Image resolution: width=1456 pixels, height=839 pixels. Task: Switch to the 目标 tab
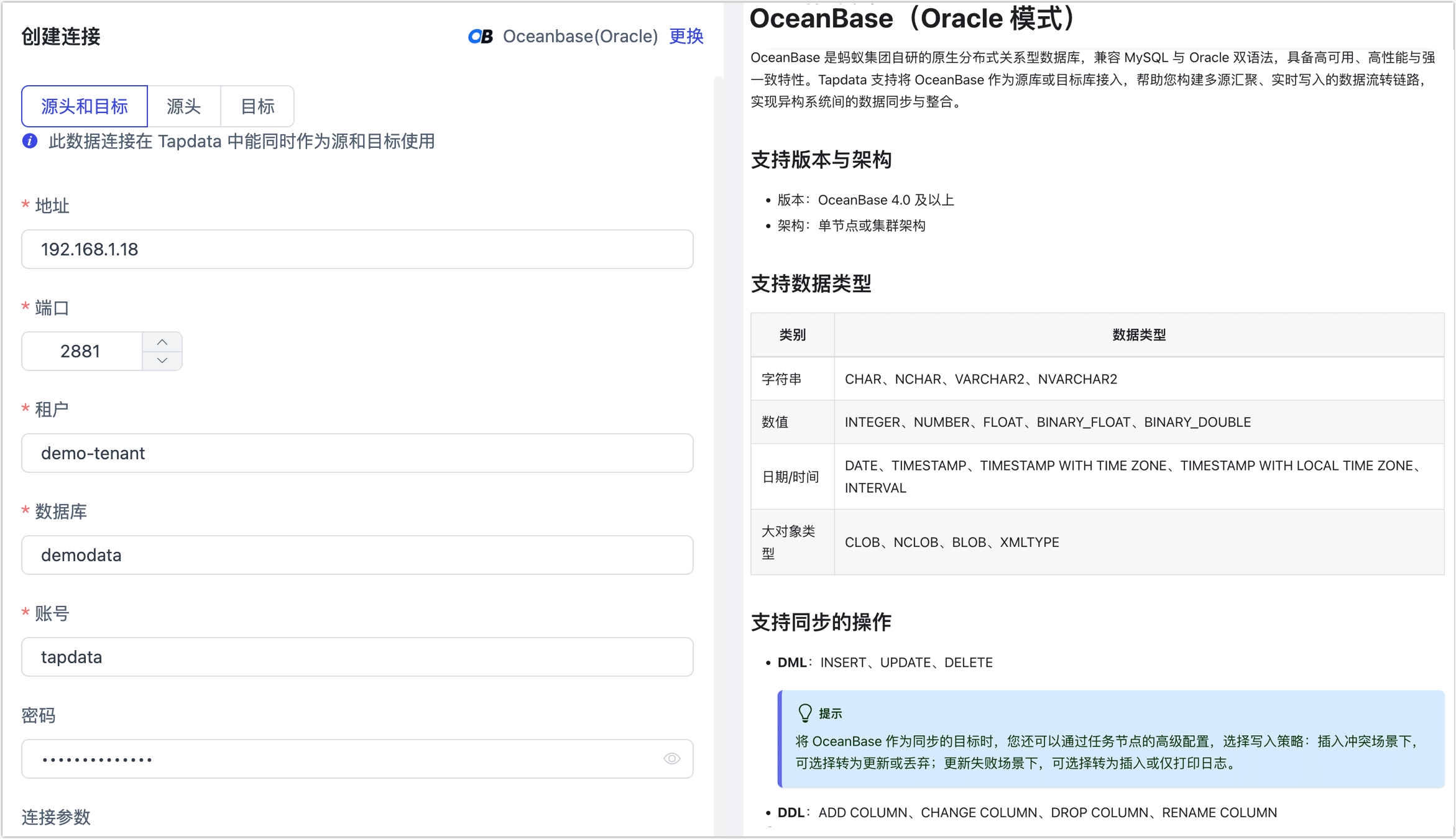click(257, 106)
